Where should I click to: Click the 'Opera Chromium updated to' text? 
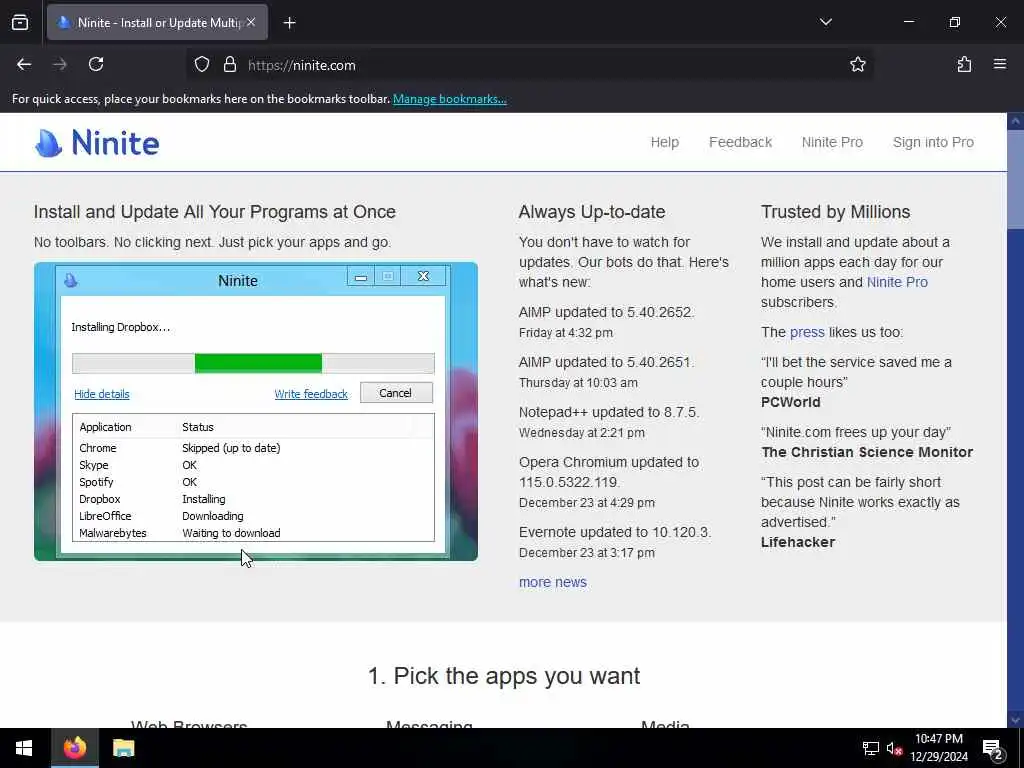[609, 462]
